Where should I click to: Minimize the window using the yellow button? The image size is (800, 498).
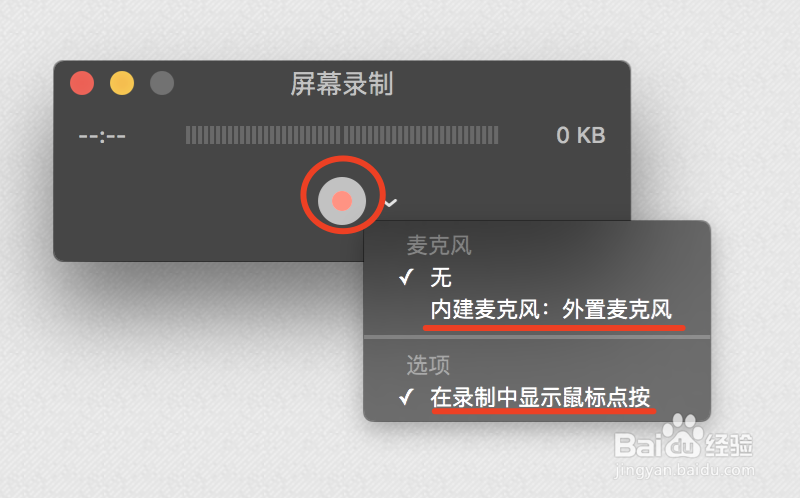pos(122,83)
